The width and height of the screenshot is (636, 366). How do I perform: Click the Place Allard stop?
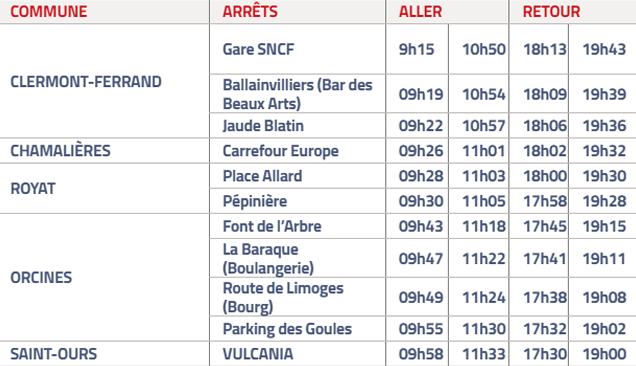click(x=262, y=176)
